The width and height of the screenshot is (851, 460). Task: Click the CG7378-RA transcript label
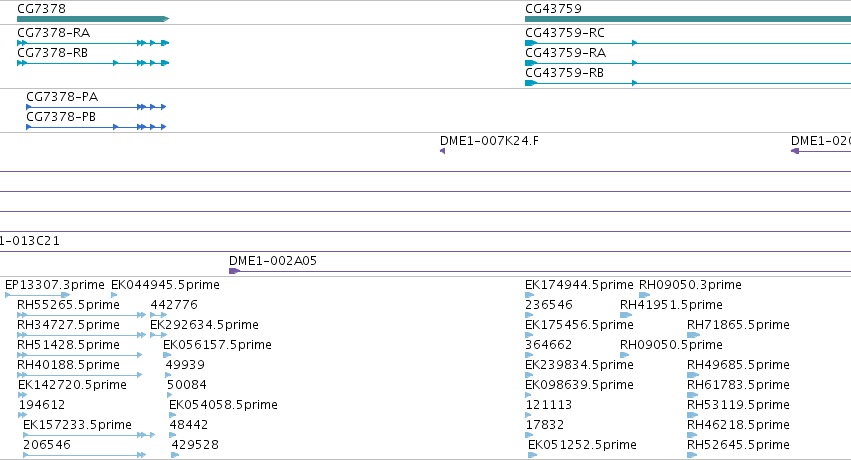(x=54, y=33)
